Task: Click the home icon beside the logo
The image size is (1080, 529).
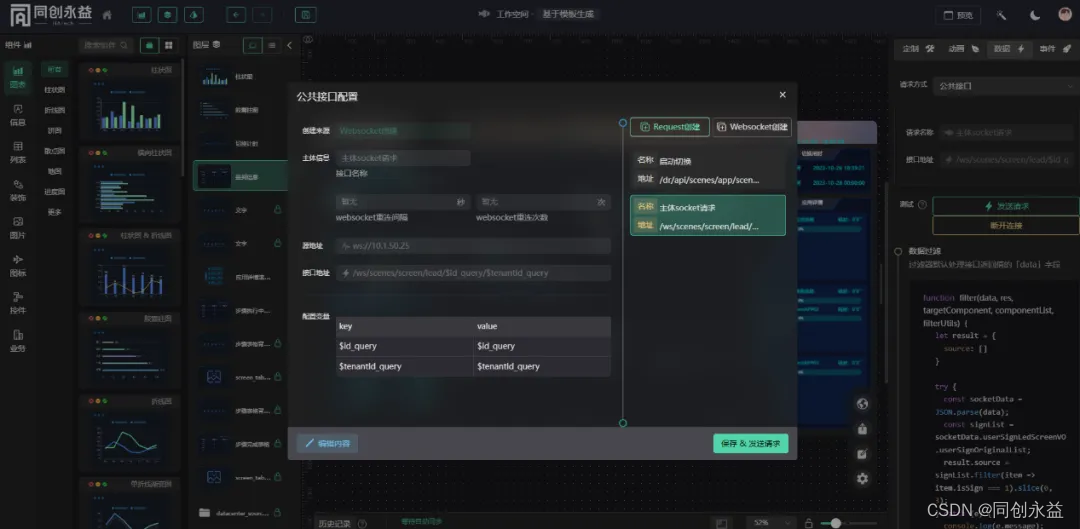Action: [107, 14]
